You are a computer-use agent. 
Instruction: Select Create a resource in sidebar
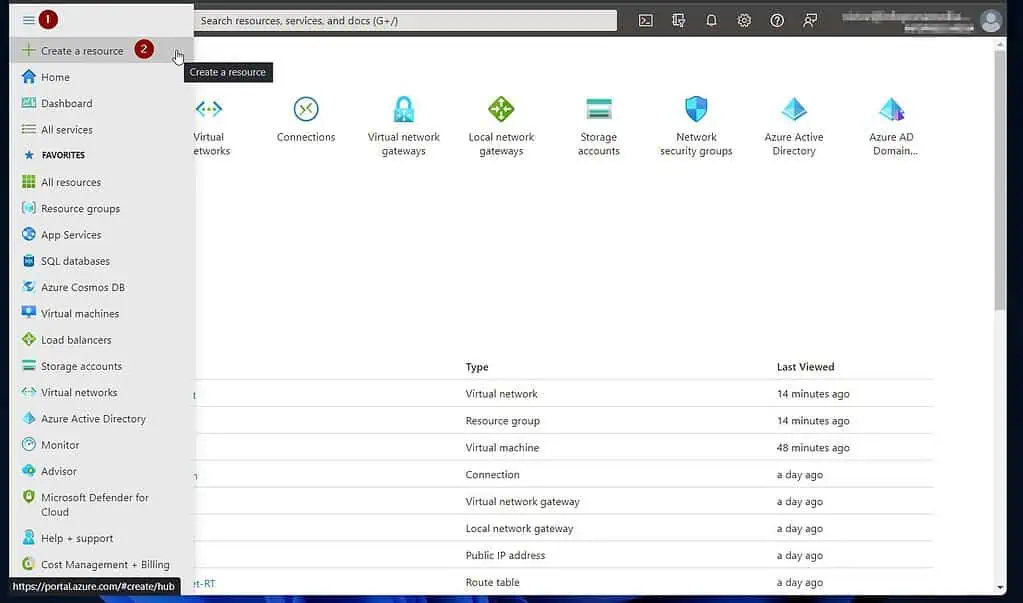(81, 51)
